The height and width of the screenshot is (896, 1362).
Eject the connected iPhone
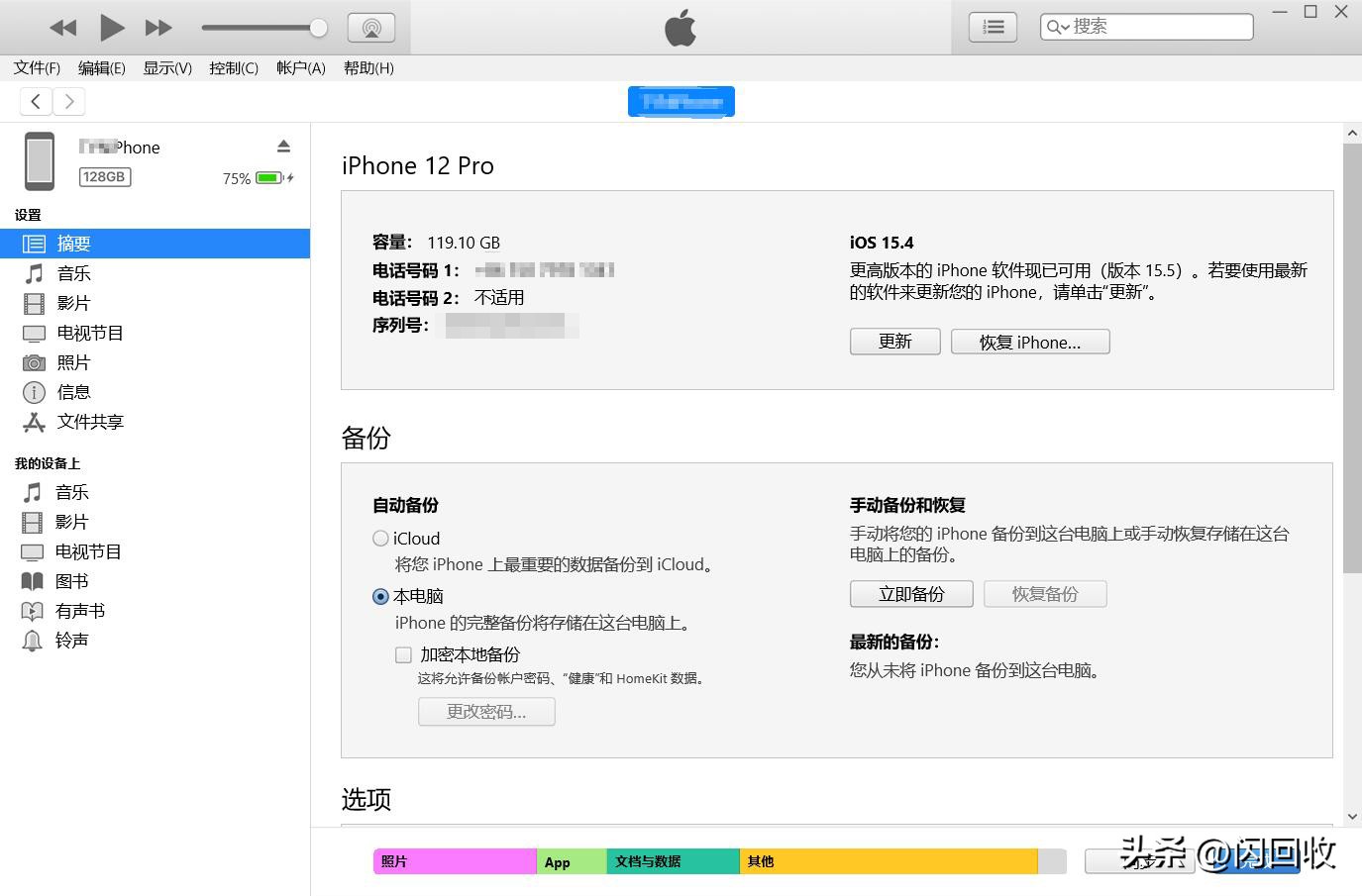[x=283, y=145]
